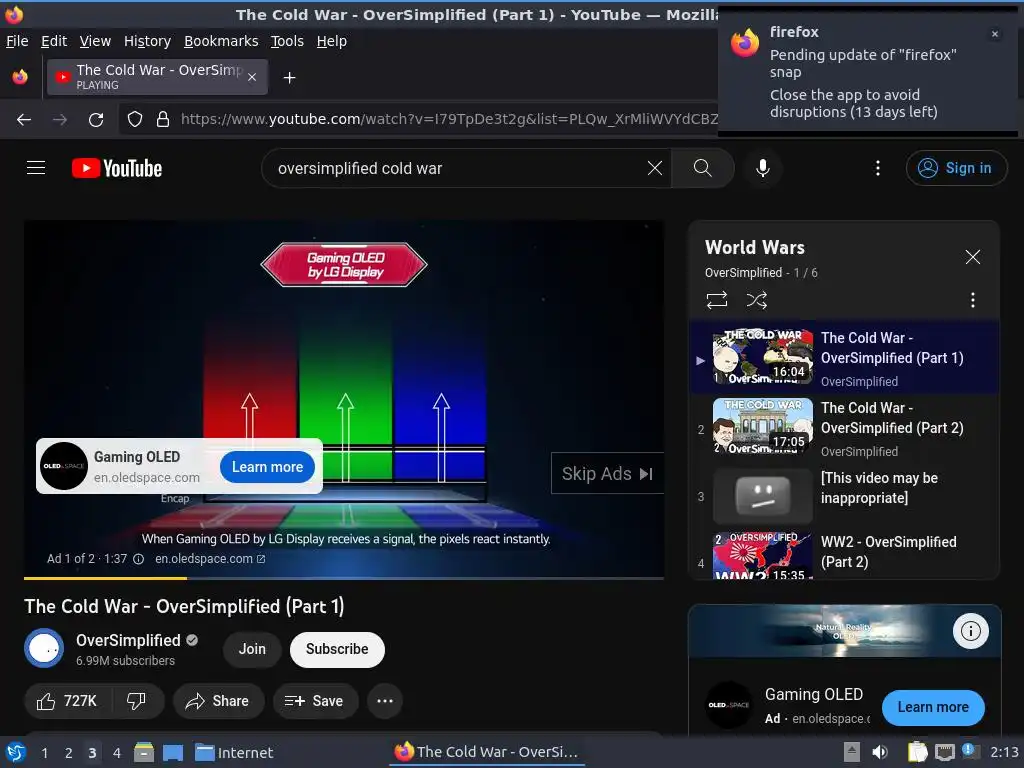Open the OverSimplified channel avatar
Viewport: 1024px width, 768px height.
pos(44,648)
